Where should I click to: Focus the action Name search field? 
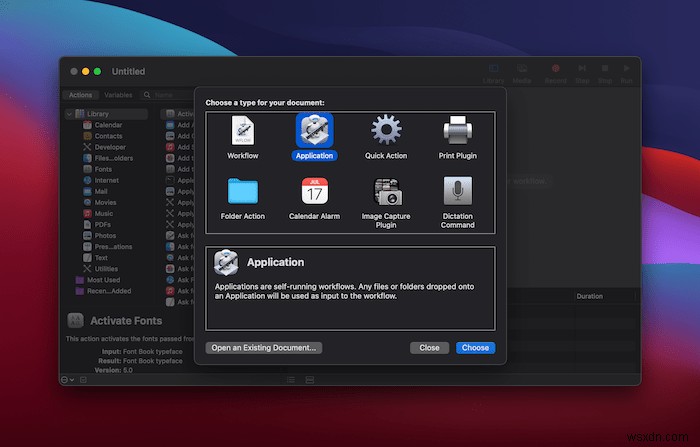[170, 95]
